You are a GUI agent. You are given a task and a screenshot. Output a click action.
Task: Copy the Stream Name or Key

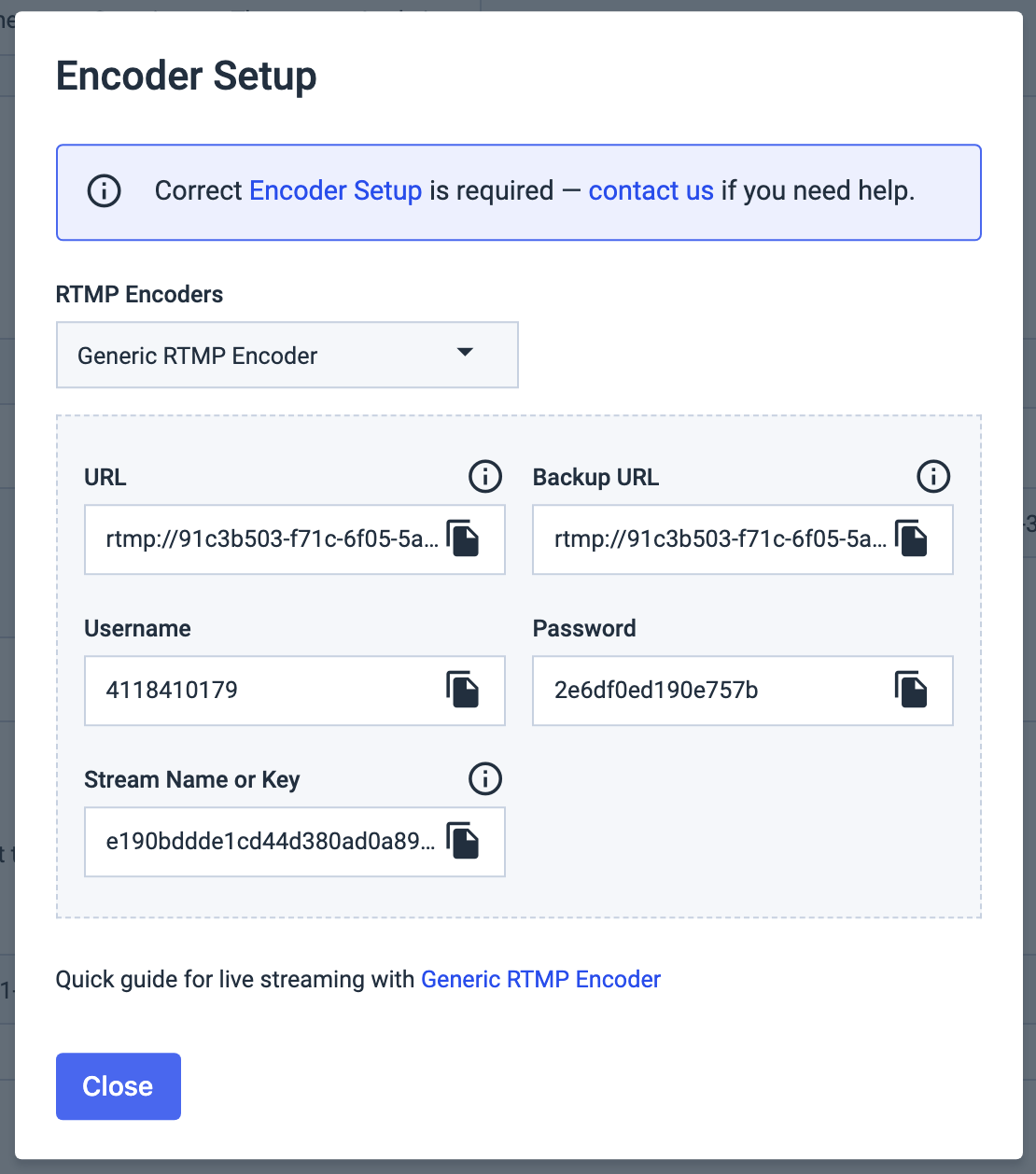pyautogui.click(x=464, y=841)
